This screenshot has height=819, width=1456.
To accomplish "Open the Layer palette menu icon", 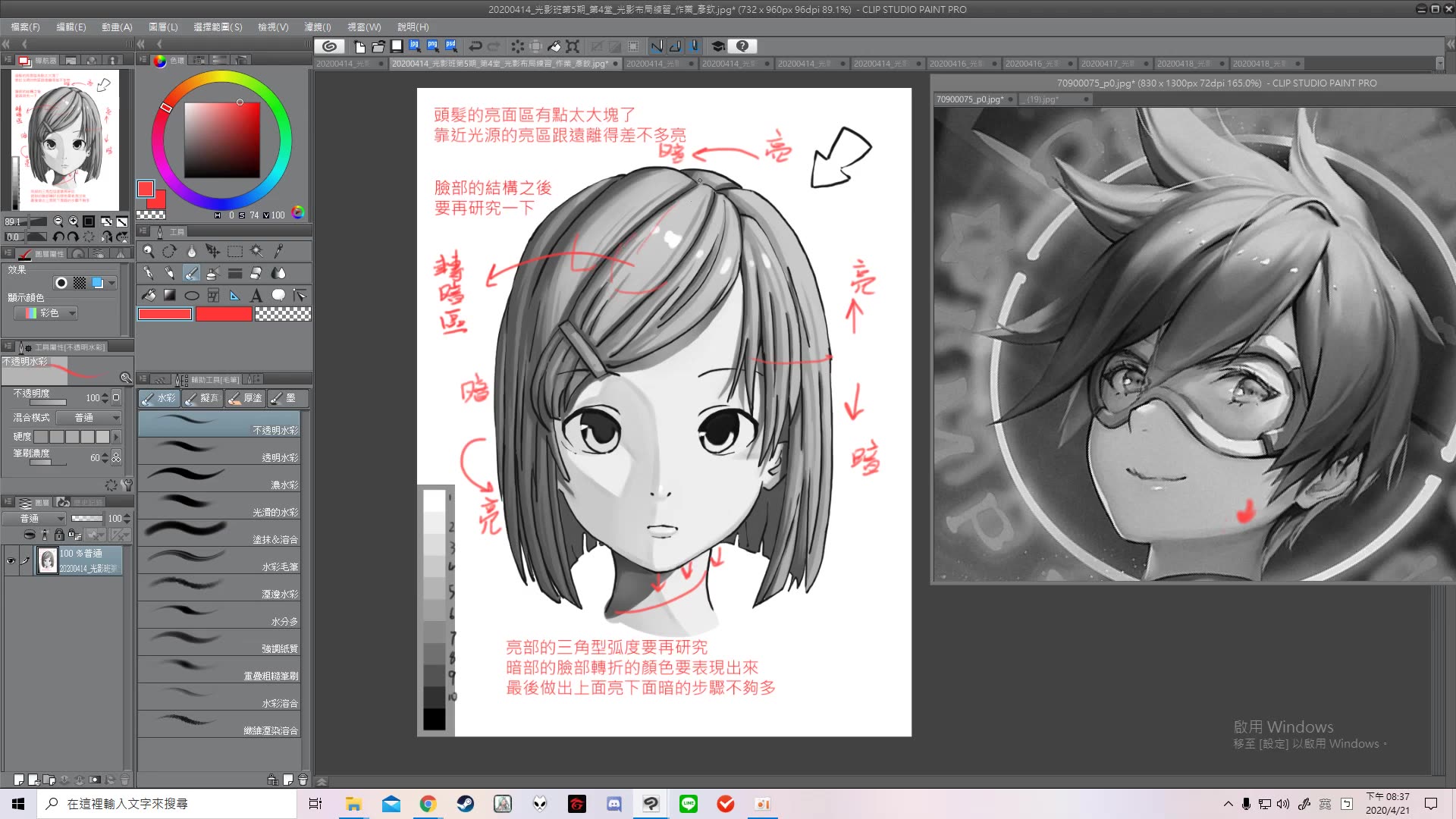I will click(x=8, y=502).
